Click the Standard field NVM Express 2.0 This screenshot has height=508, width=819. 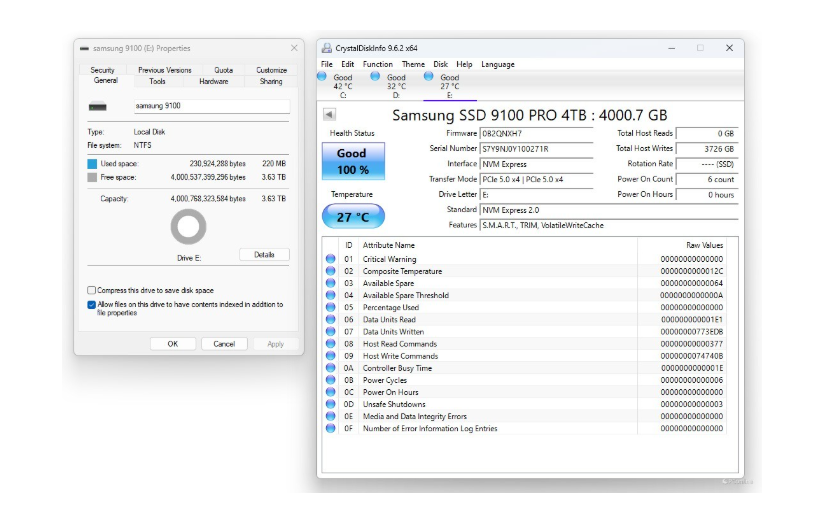[x=609, y=210]
